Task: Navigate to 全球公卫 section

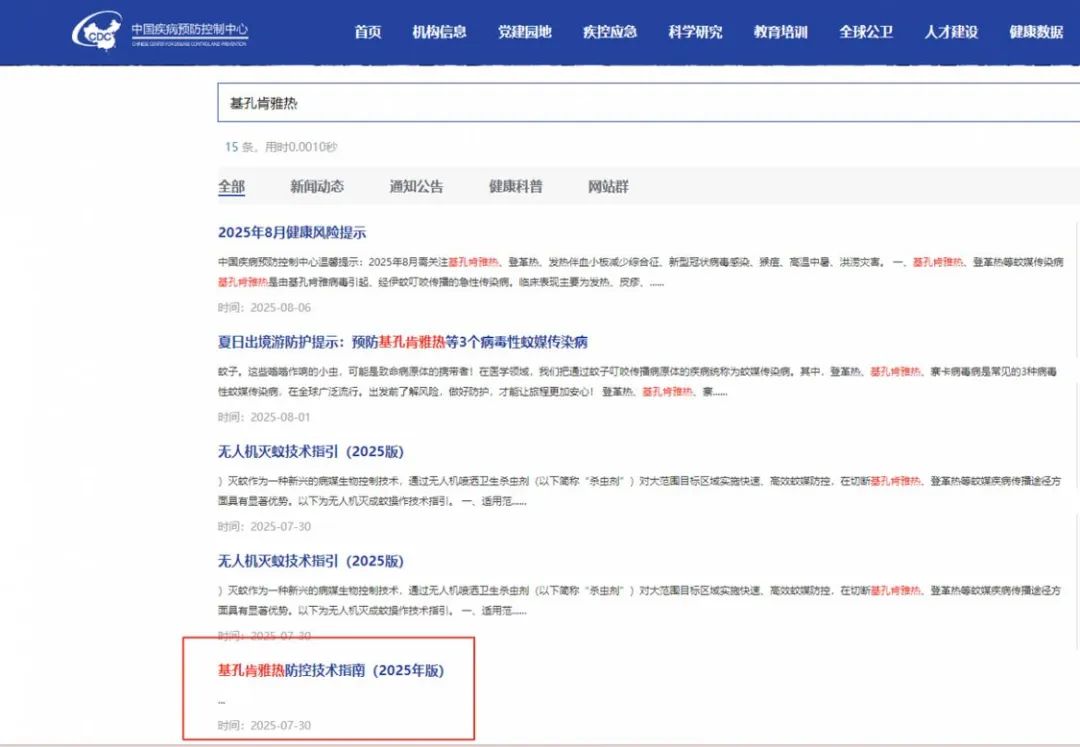Action: 866,32
